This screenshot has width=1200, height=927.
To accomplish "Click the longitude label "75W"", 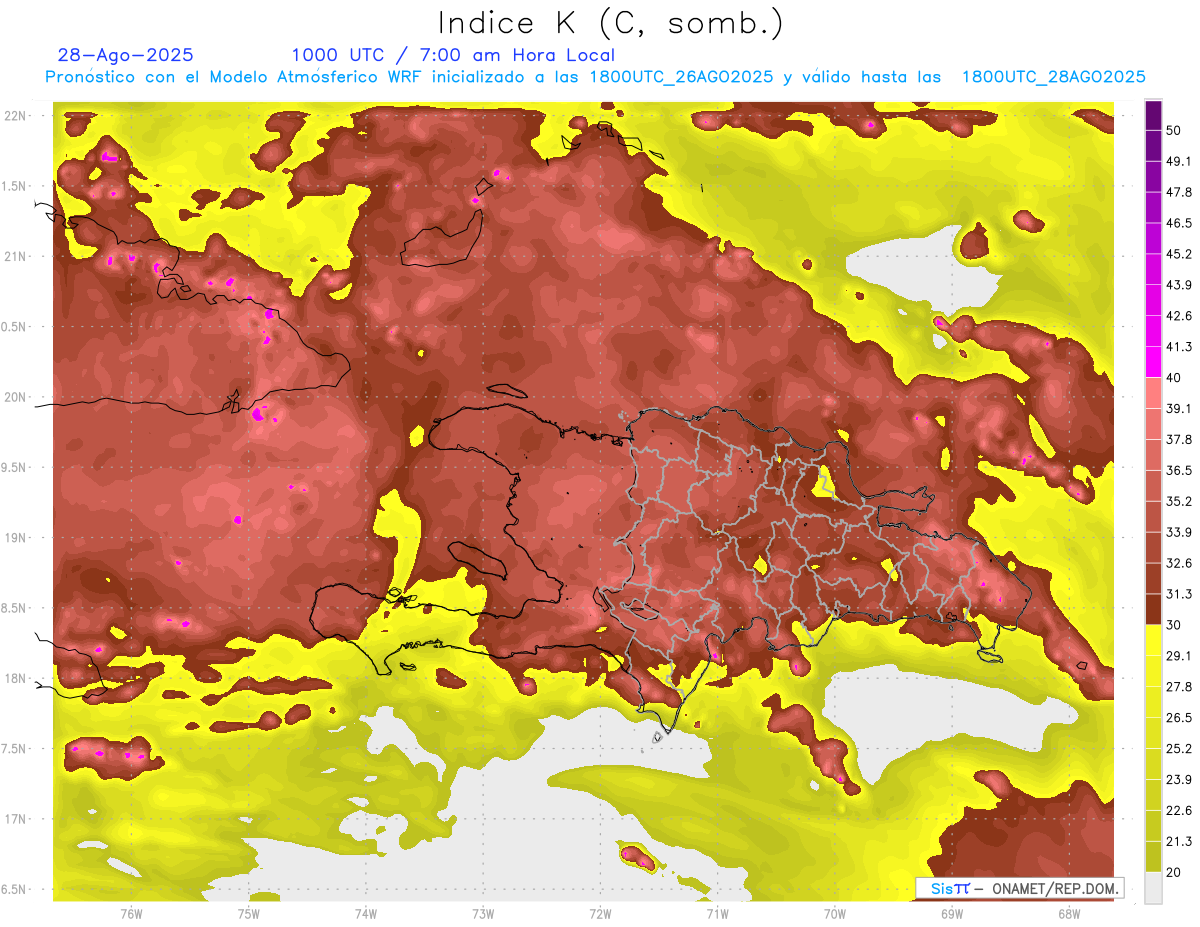I will tap(249, 913).
